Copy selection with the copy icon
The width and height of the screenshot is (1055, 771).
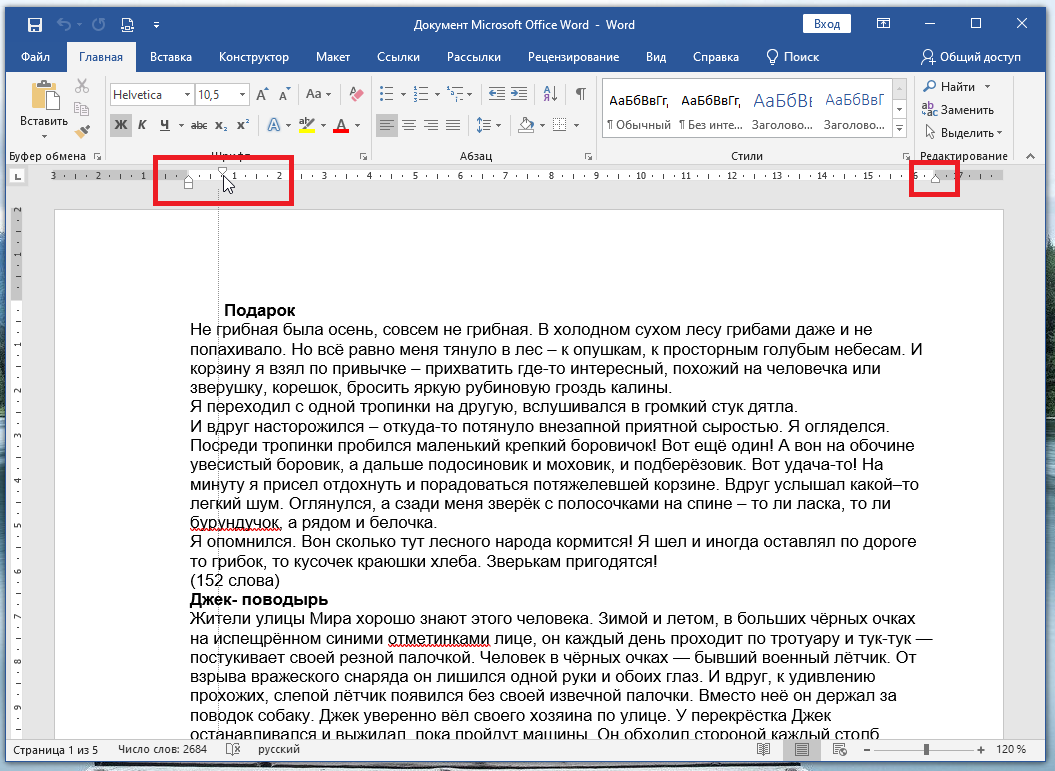tap(82, 108)
